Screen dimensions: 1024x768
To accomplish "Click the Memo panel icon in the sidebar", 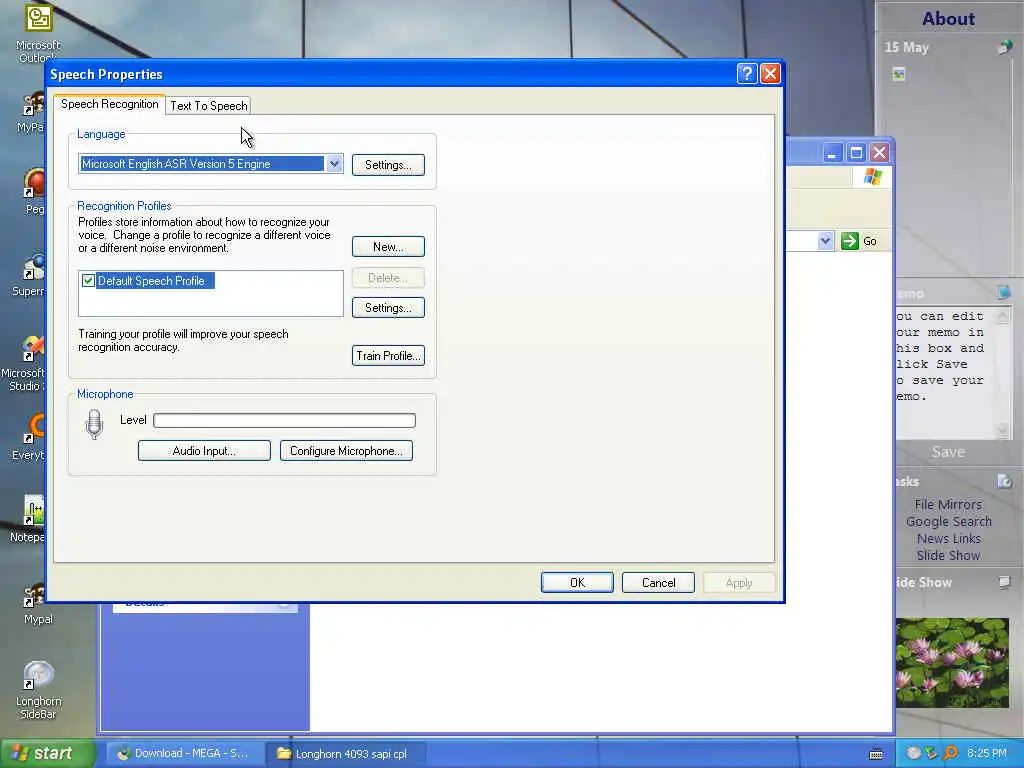I will tap(1004, 293).
